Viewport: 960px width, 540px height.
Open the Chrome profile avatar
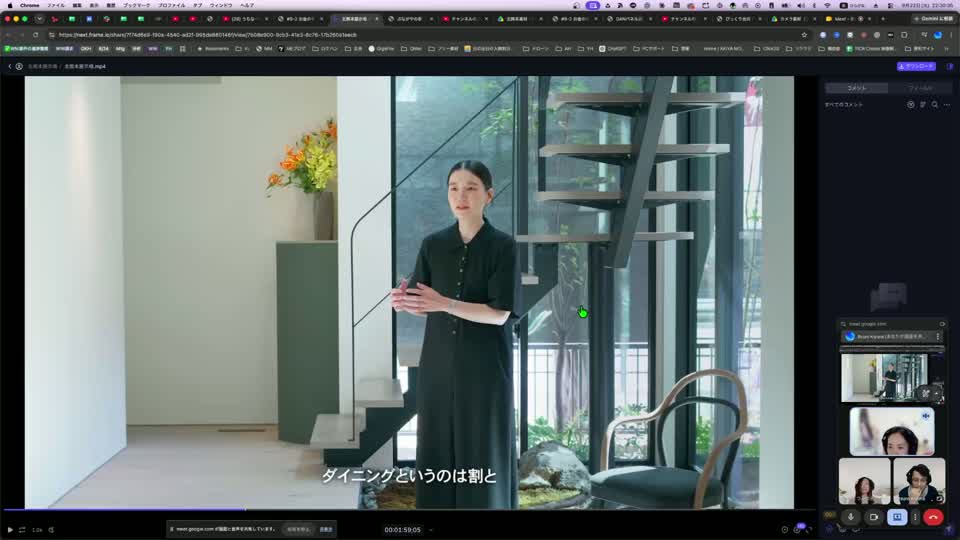tap(938, 35)
